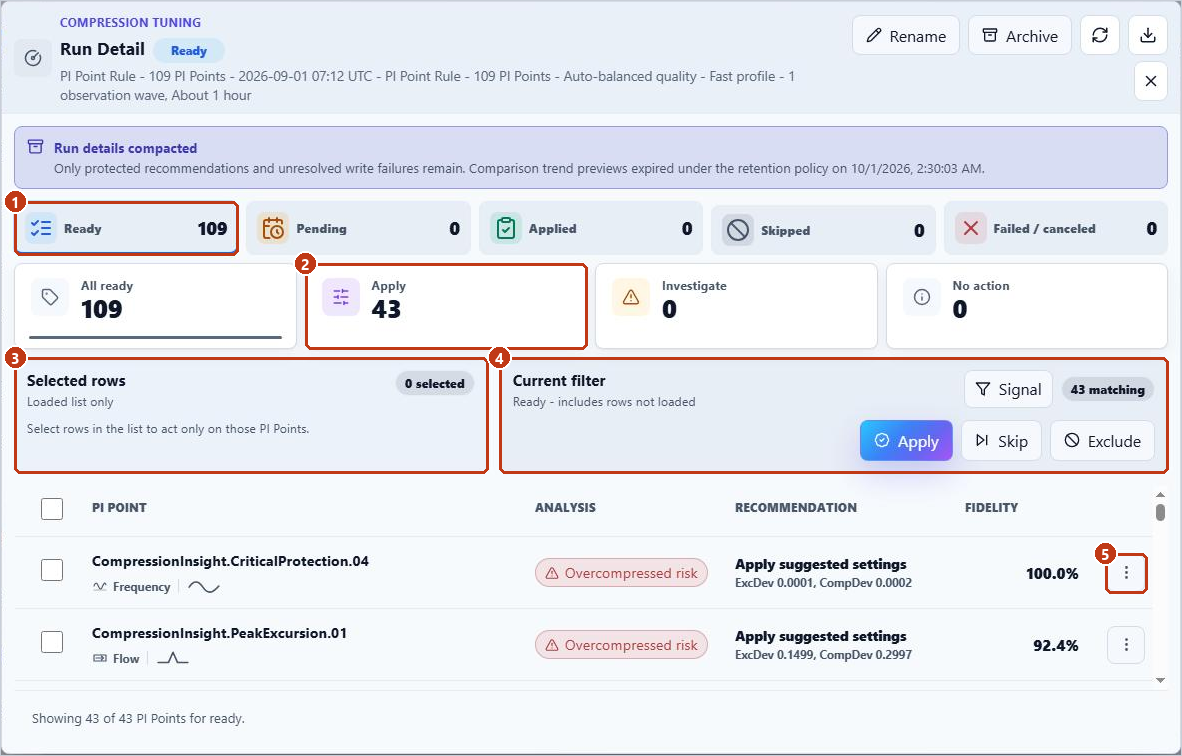
Task: Click the clipboard check icon in Applied
Action: click(x=506, y=228)
